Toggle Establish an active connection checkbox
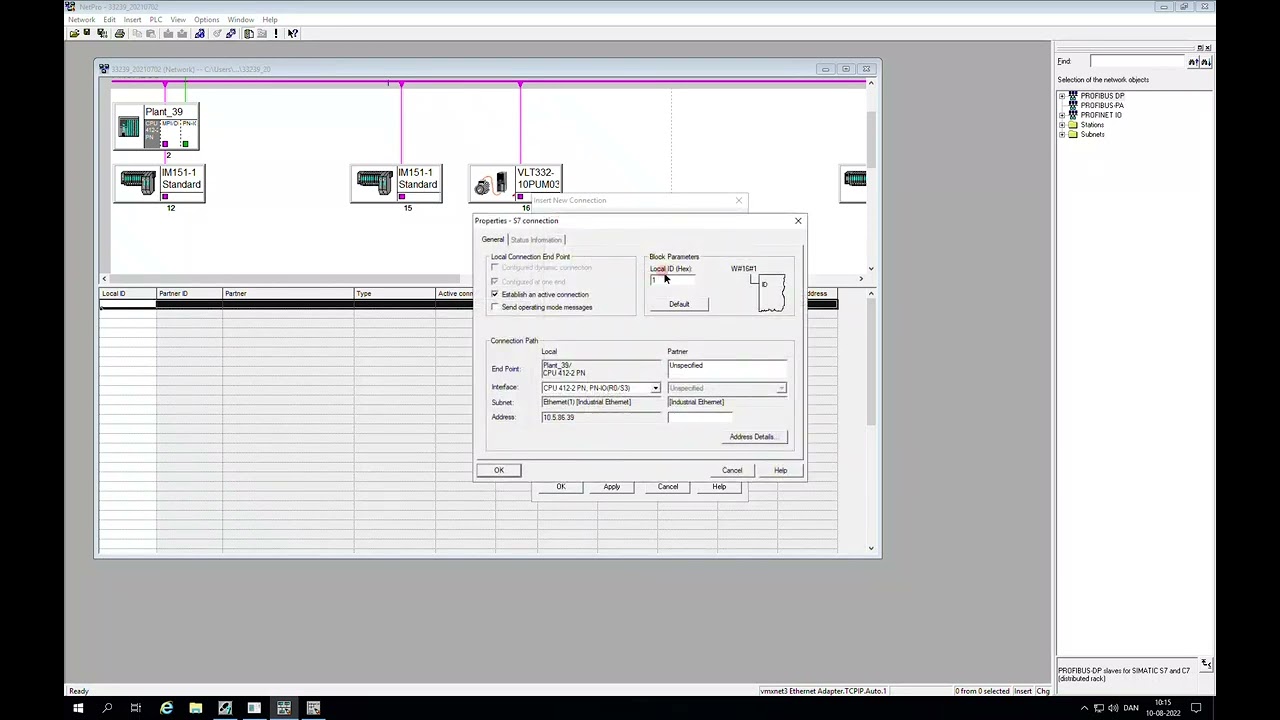This screenshot has height=720, width=1280. tap(495, 295)
